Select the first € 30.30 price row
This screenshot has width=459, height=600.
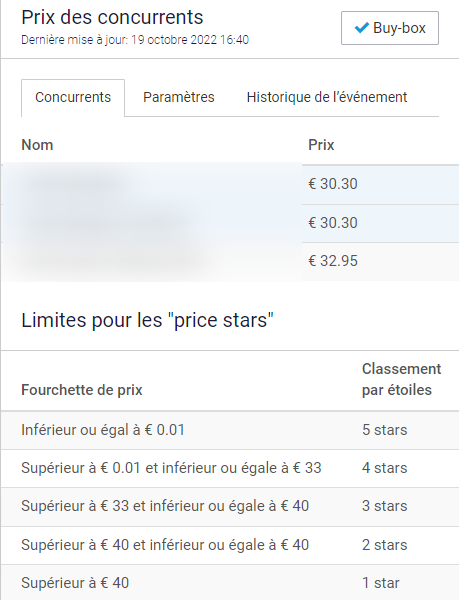pyautogui.click(x=230, y=184)
